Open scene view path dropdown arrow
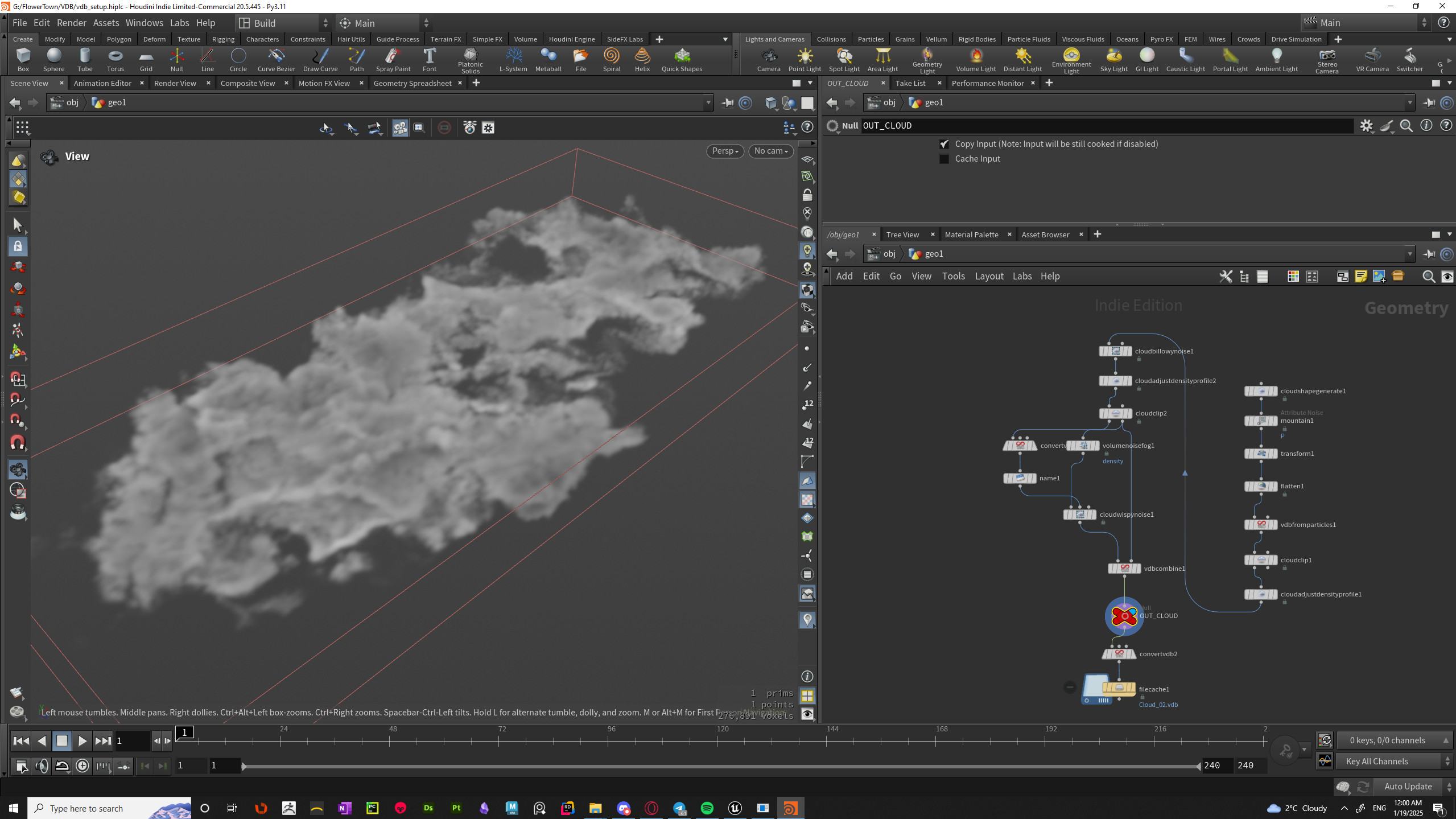This screenshot has width=1456, height=819. pos(708,103)
